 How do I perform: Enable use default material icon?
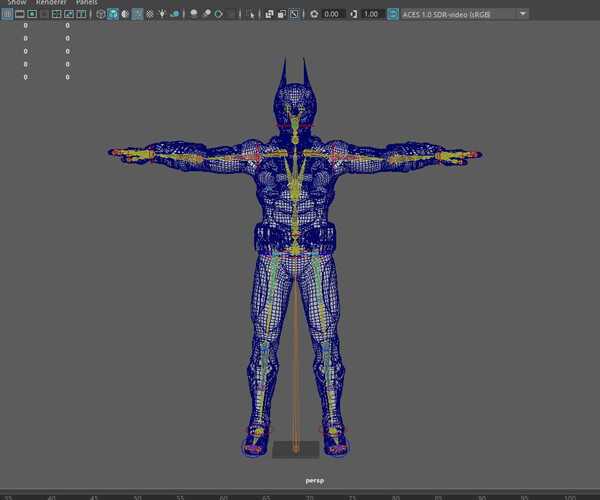[125, 15]
